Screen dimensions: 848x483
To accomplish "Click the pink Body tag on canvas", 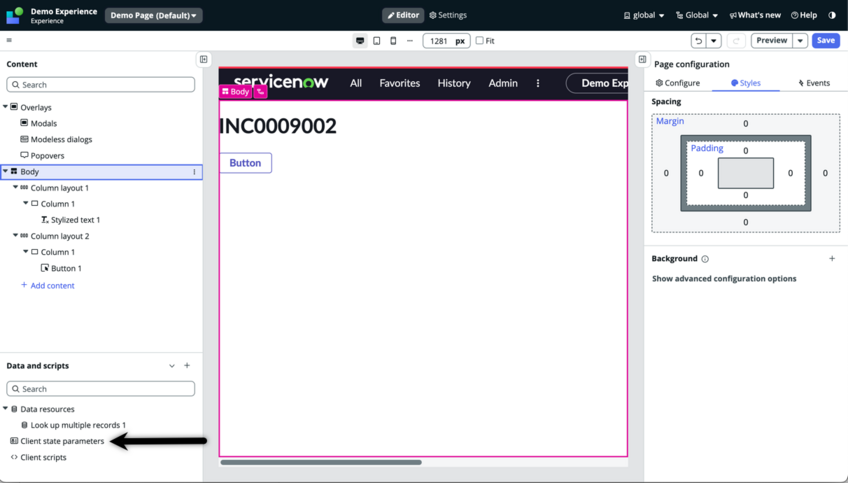I will coord(235,92).
